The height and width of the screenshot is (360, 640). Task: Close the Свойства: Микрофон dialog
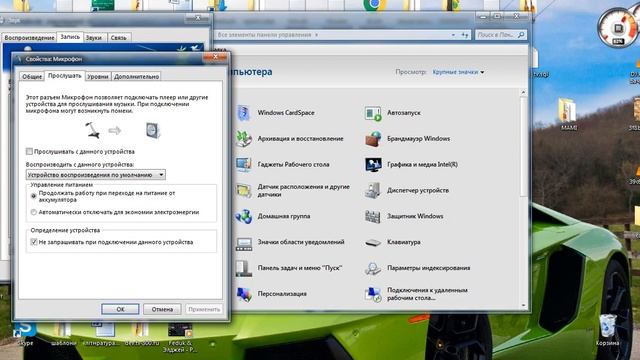coord(215,57)
